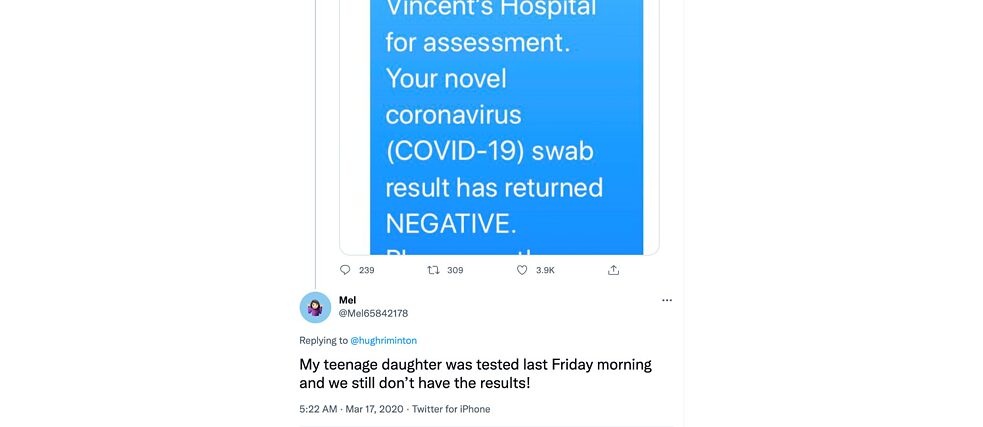Click the 239 replies count

click(366, 270)
